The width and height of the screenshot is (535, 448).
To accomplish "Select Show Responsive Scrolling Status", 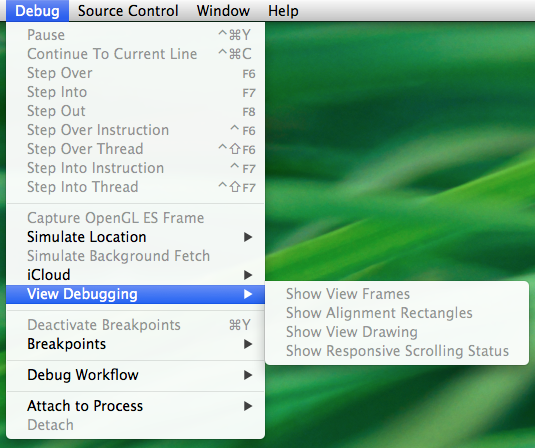I will click(x=397, y=351).
